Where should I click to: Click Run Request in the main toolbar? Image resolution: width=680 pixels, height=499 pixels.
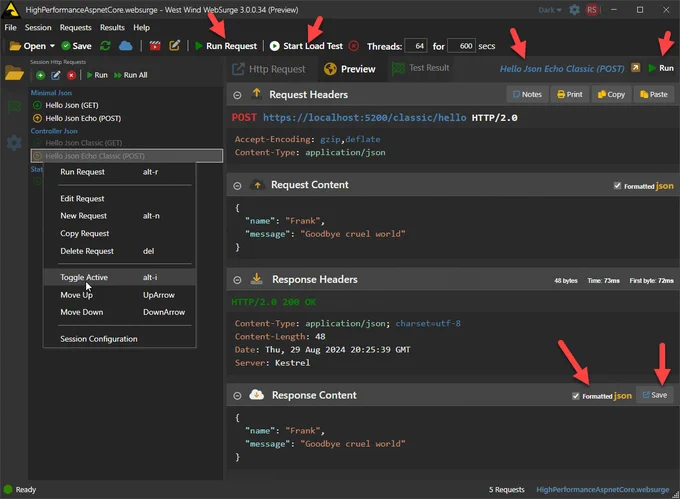pyautogui.click(x=226, y=46)
